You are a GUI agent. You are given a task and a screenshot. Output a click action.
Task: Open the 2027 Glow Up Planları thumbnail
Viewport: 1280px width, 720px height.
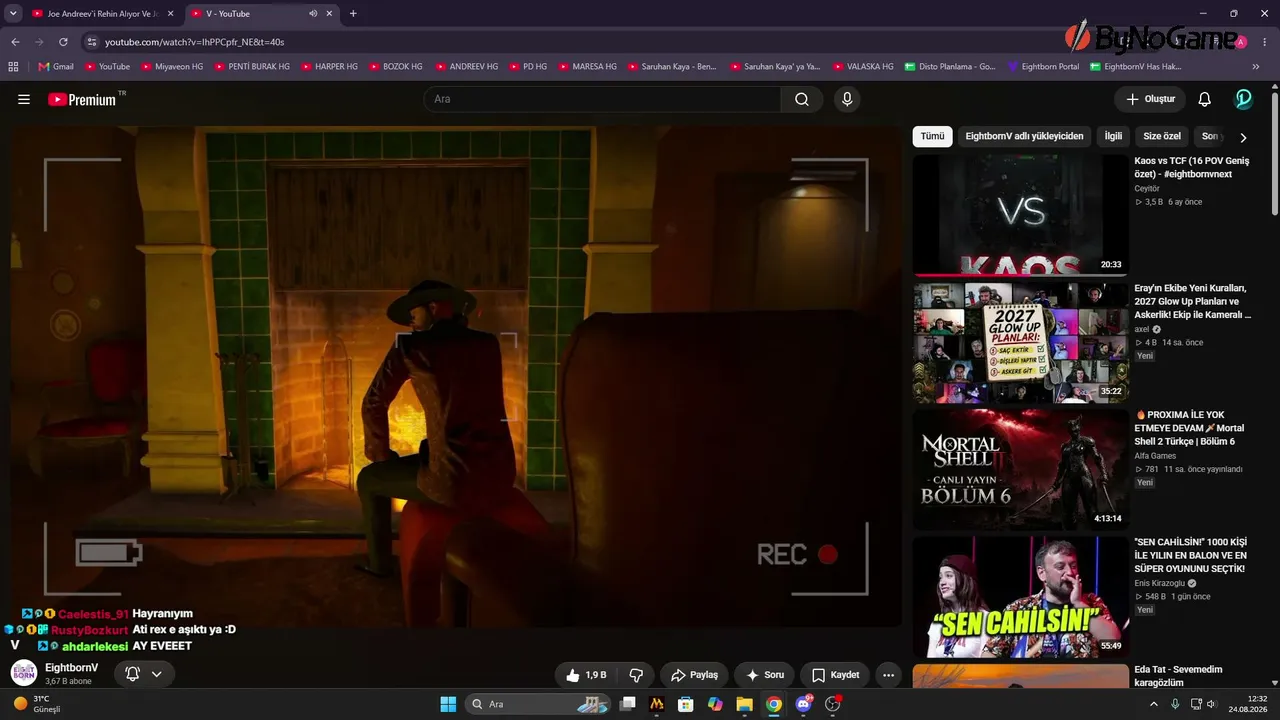tap(1020, 342)
